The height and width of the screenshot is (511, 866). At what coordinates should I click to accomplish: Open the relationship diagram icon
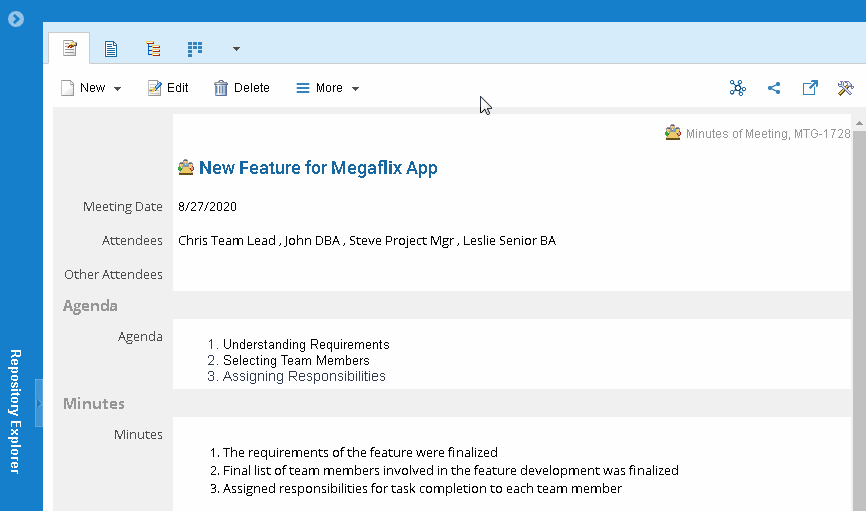738,88
